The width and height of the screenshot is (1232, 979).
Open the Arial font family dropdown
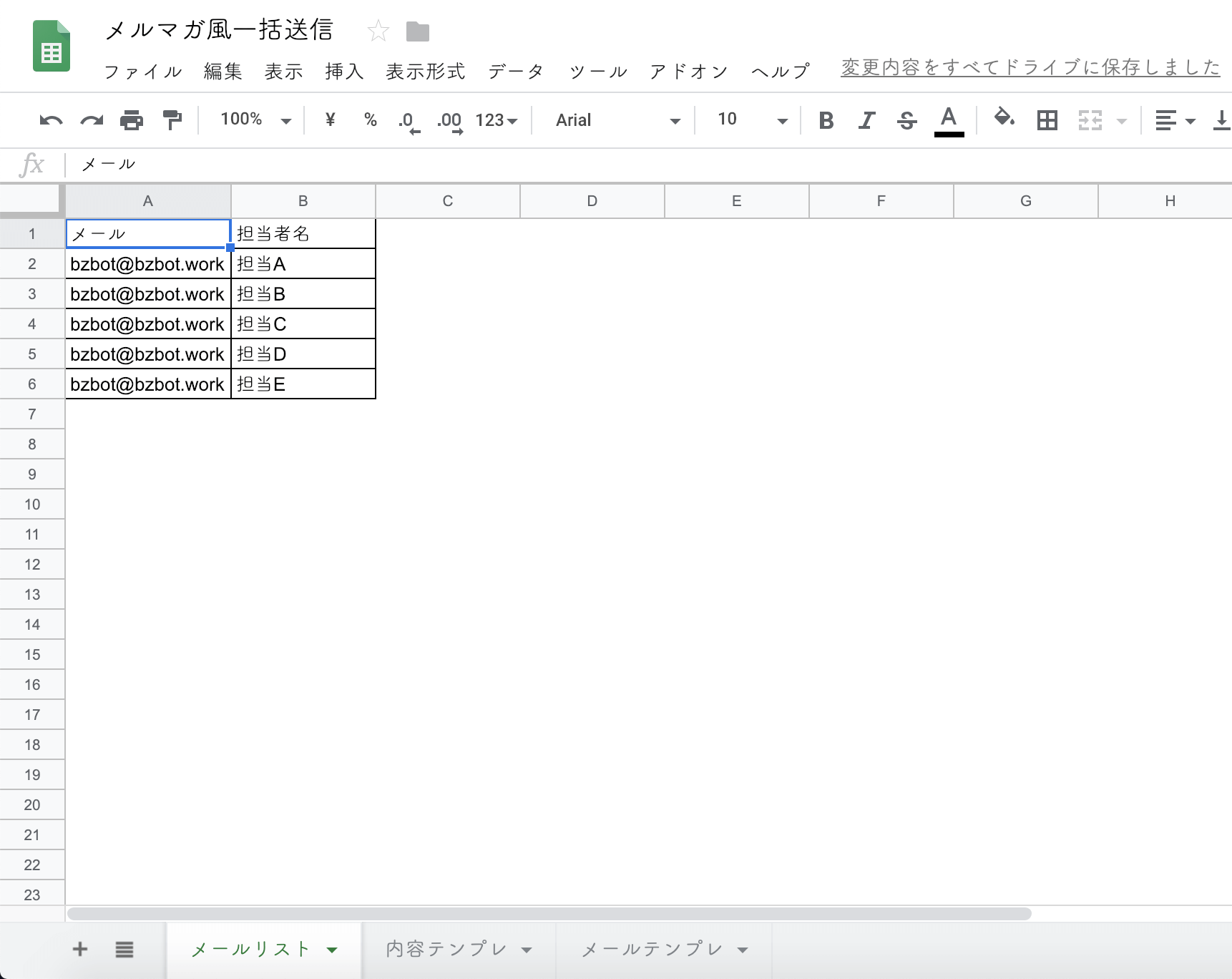617,120
